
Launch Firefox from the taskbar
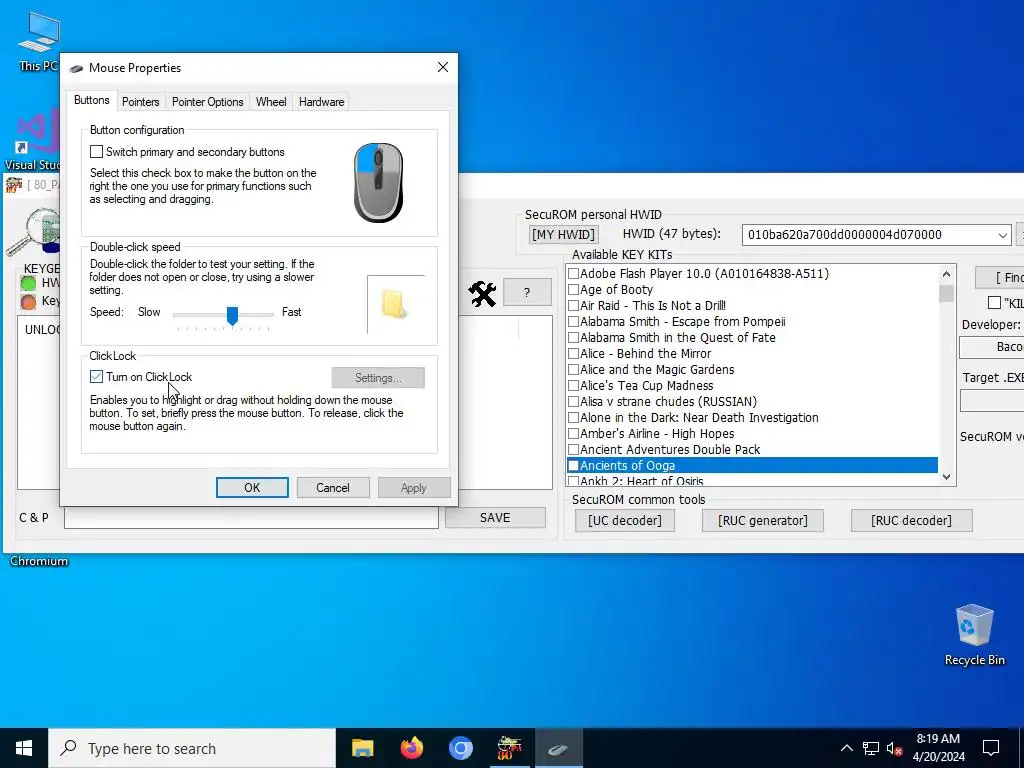tap(411, 748)
